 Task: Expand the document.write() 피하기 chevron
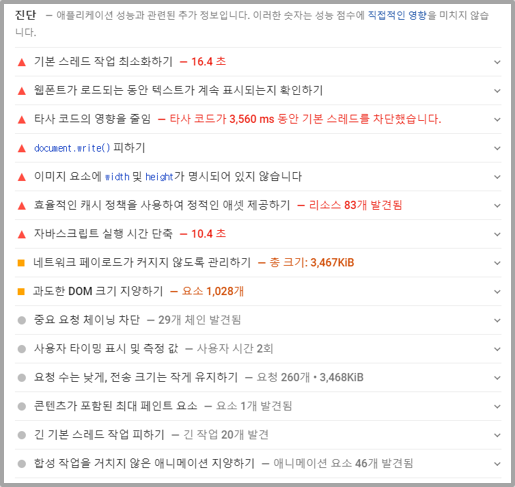coord(497,148)
